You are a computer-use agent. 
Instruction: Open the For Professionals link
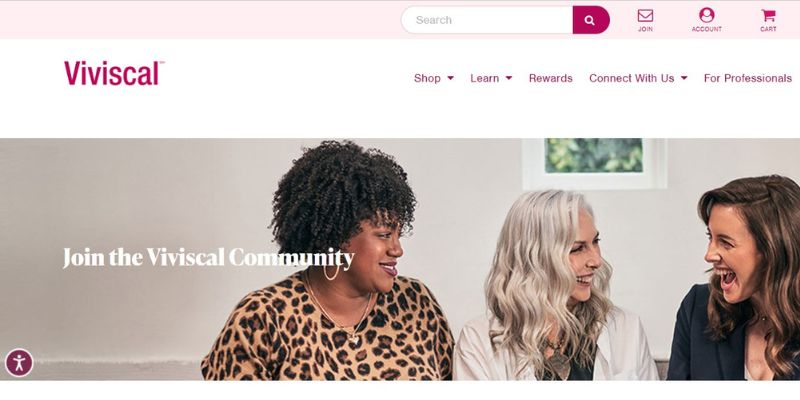coord(747,78)
